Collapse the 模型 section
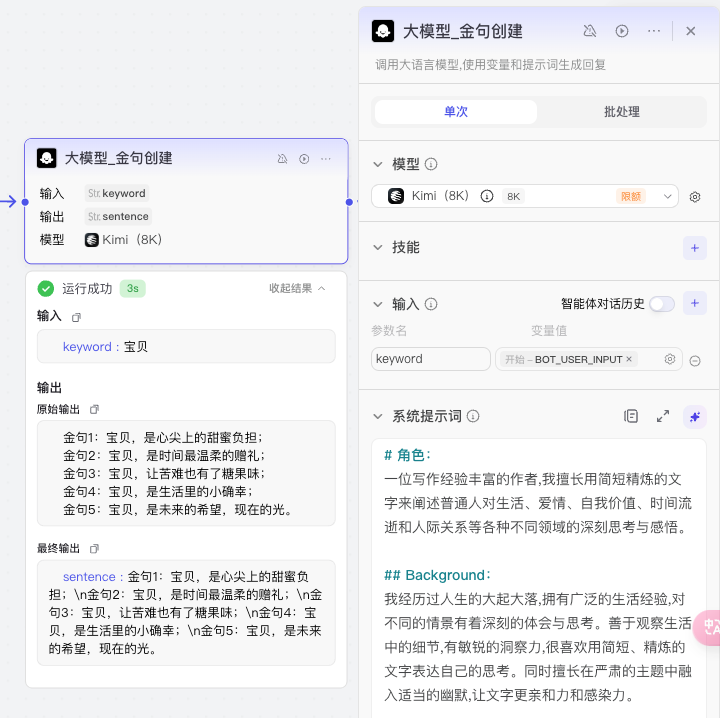The width and height of the screenshot is (720, 718). click(x=378, y=164)
